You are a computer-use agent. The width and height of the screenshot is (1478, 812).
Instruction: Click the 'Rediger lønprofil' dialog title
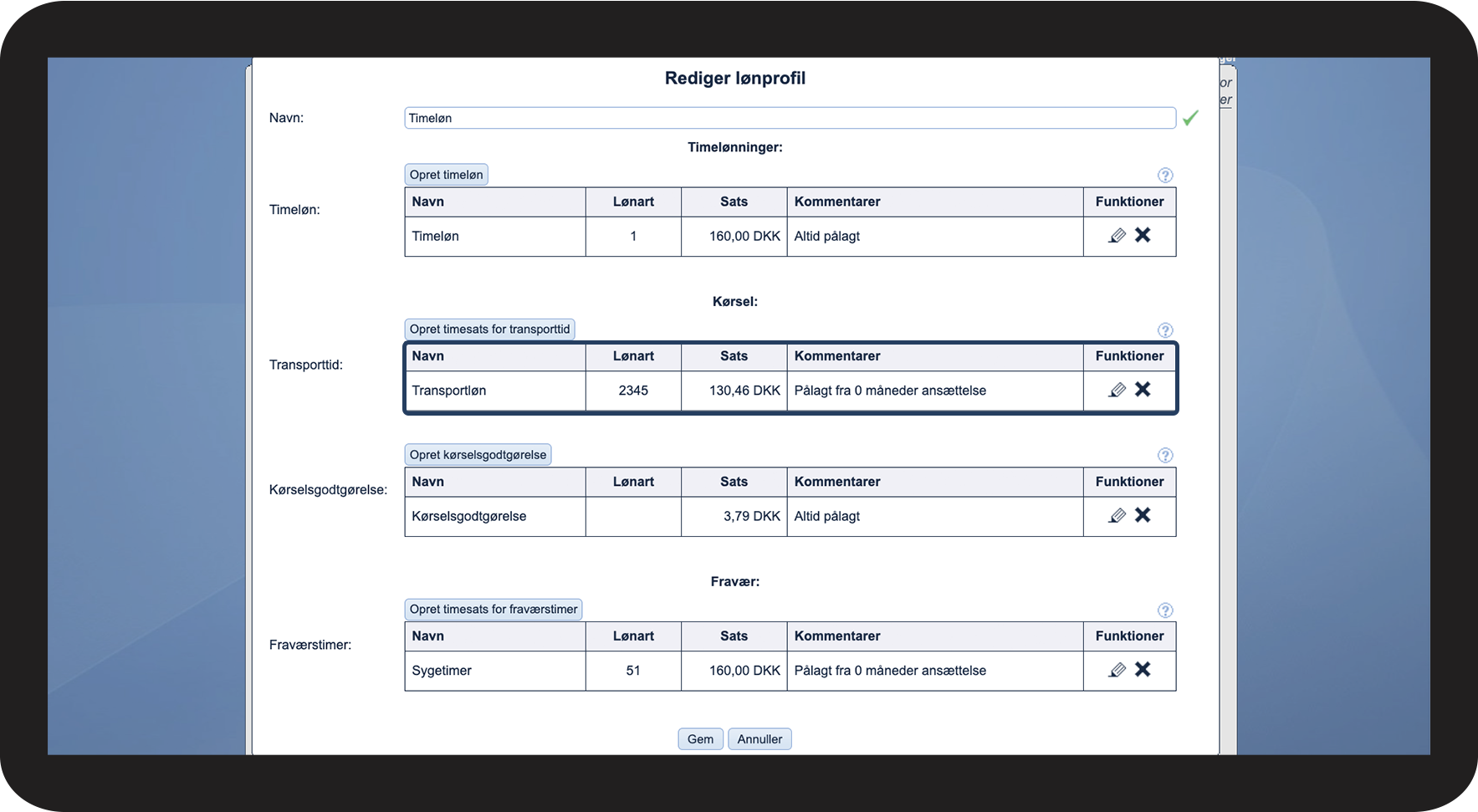tap(735, 78)
